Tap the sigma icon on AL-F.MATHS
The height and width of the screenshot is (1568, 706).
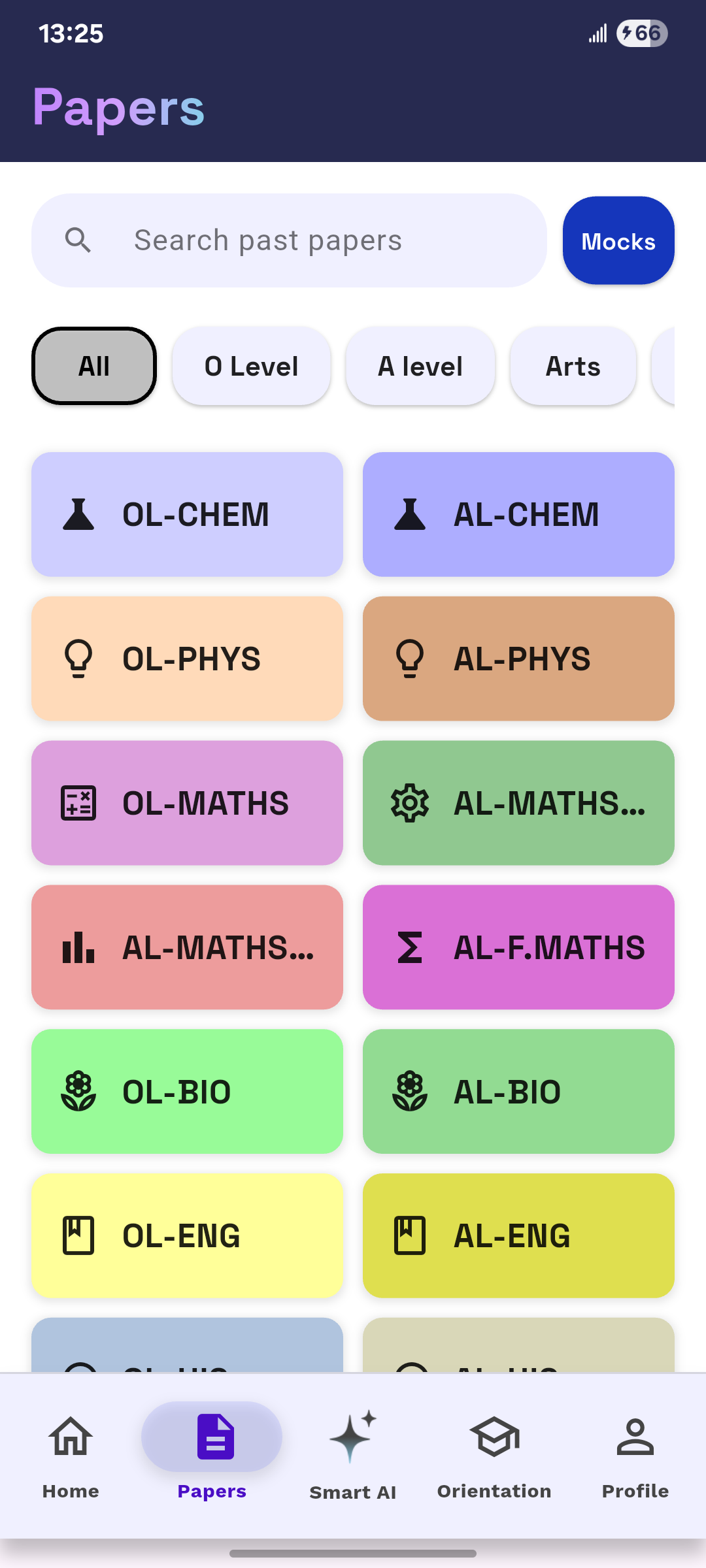coord(410,947)
